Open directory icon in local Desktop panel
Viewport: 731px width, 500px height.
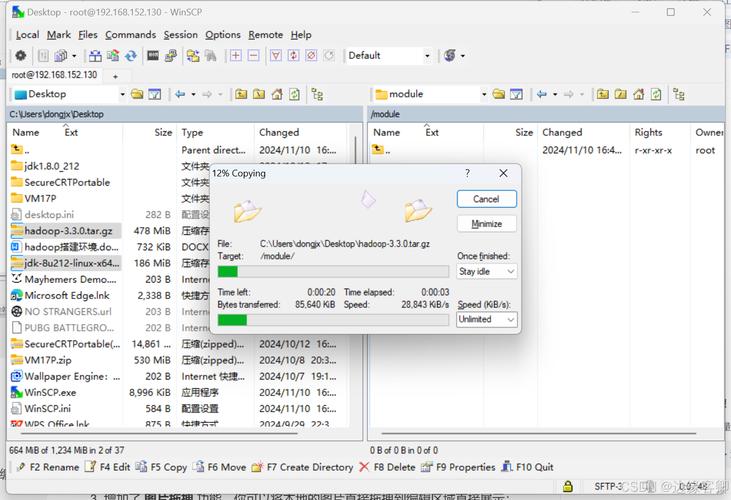137,94
